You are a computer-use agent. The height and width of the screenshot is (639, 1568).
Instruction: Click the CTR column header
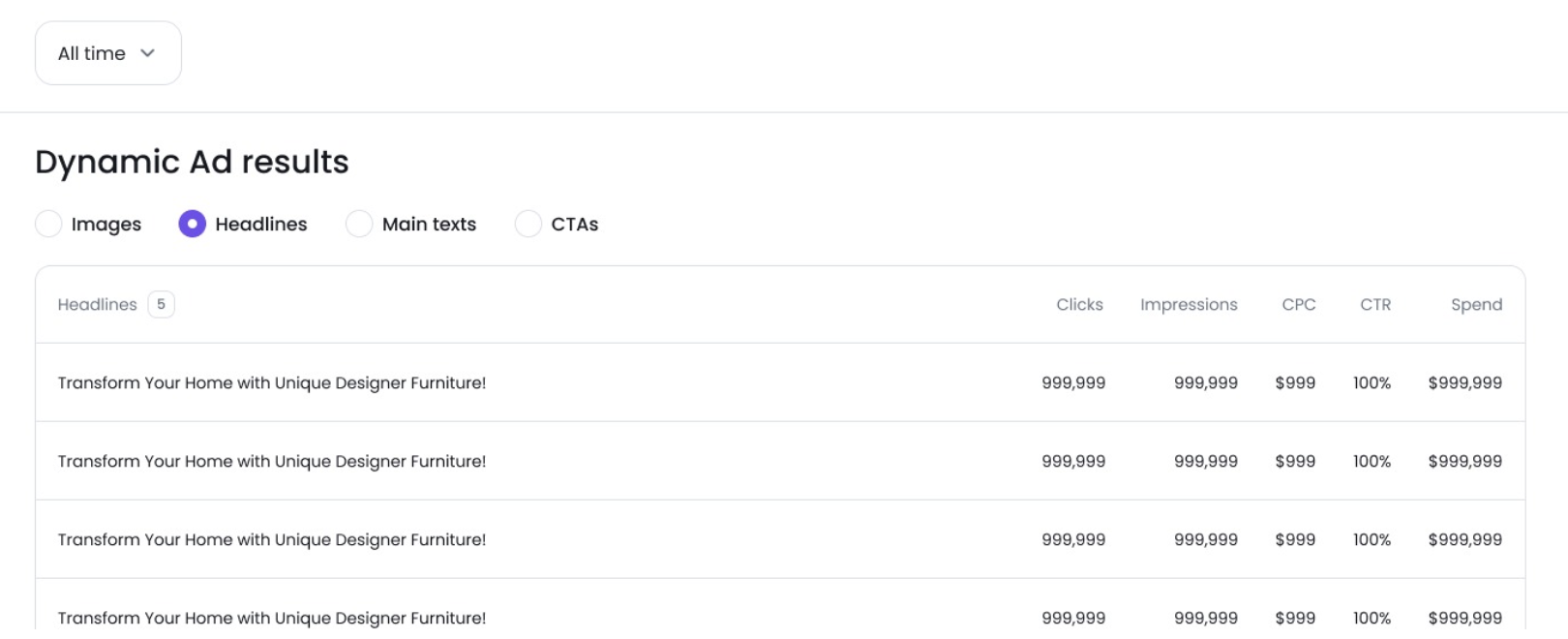[1374, 304]
